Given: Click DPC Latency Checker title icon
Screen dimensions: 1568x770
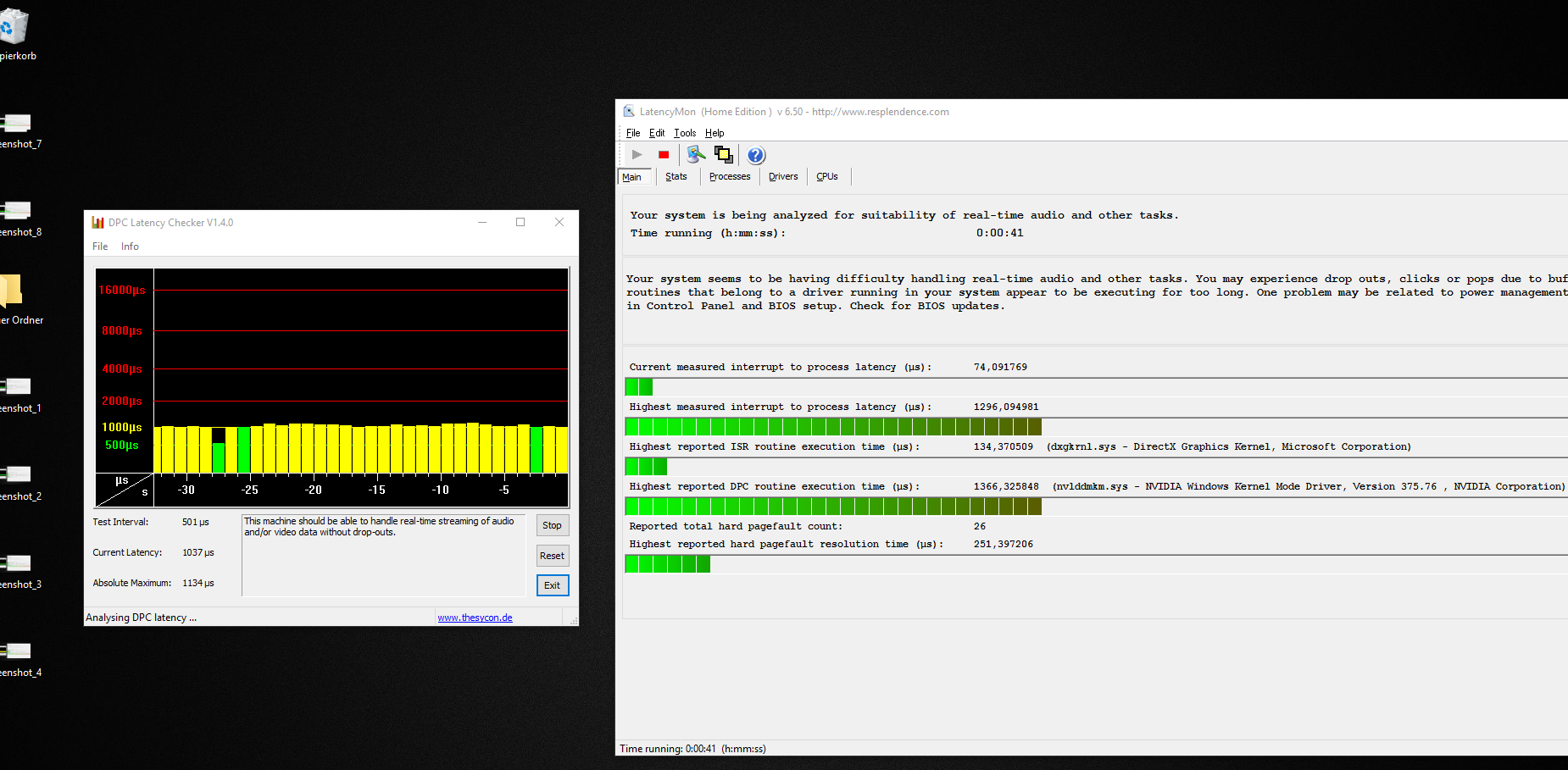Looking at the screenshot, I should tap(97, 223).
